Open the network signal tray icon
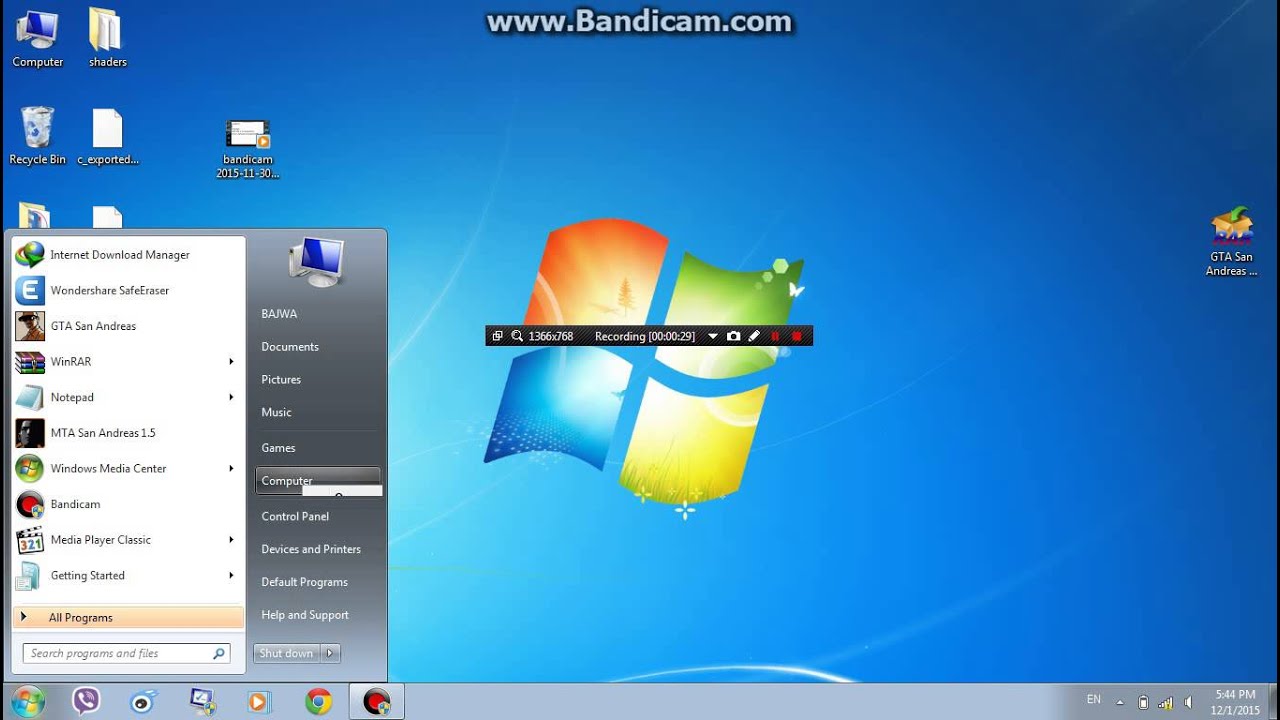Image resolution: width=1280 pixels, height=720 pixels. (1166, 702)
